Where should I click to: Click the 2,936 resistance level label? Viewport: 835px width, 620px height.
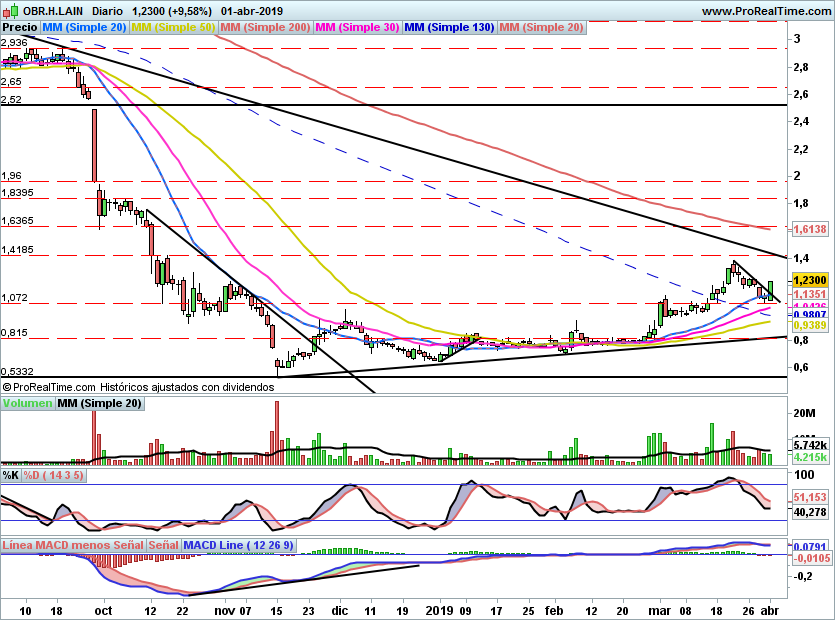[x=14, y=43]
